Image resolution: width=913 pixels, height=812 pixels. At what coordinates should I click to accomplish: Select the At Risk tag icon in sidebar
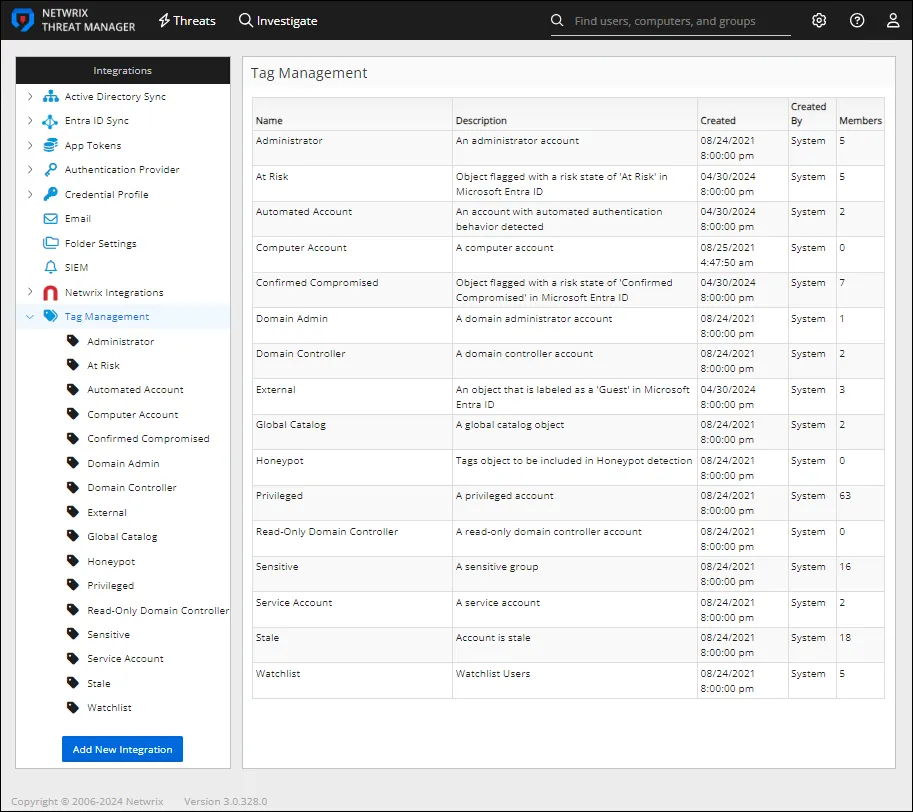click(x=73, y=365)
